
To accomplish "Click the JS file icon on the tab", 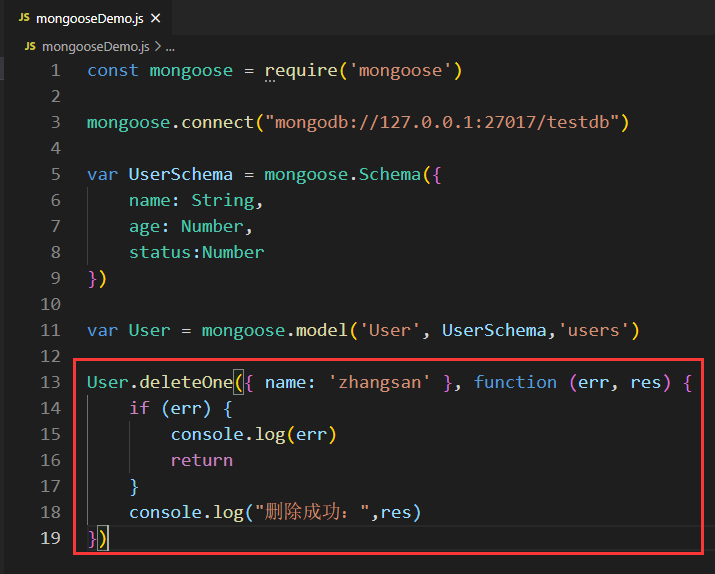I will pos(24,18).
